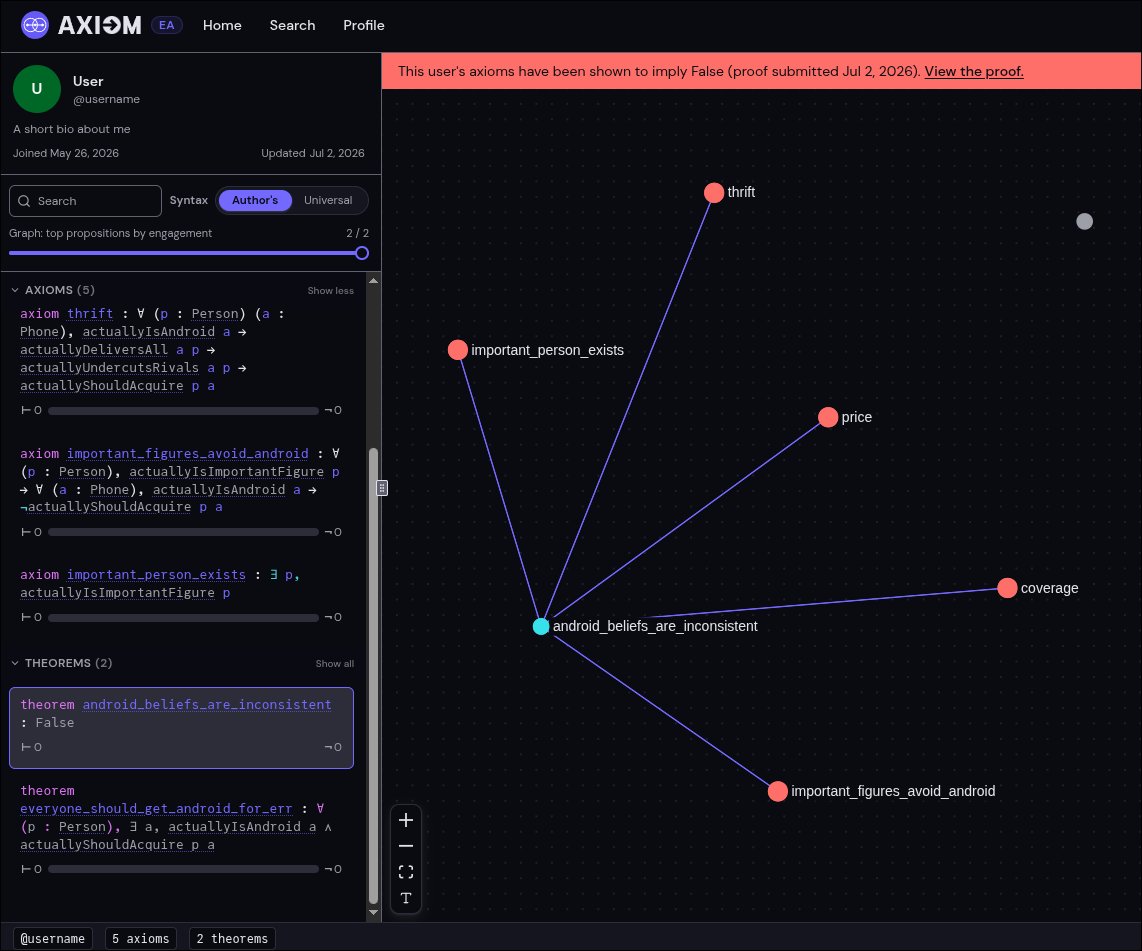Collapse the Theorems section chevron

[15, 663]
